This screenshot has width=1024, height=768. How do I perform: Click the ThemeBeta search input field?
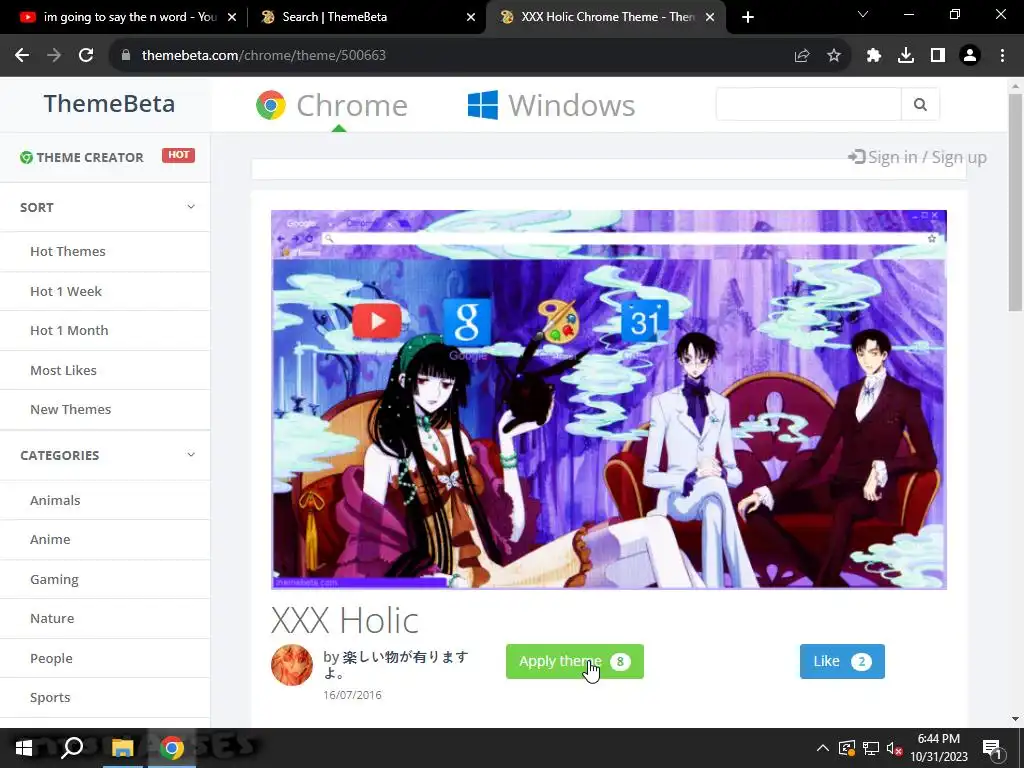tap(808, 104)
